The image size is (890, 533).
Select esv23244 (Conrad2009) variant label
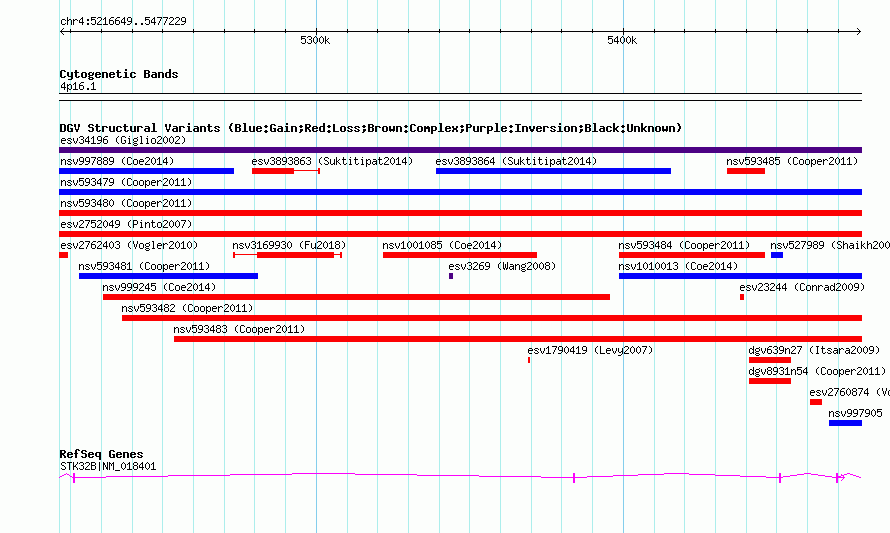802,287
